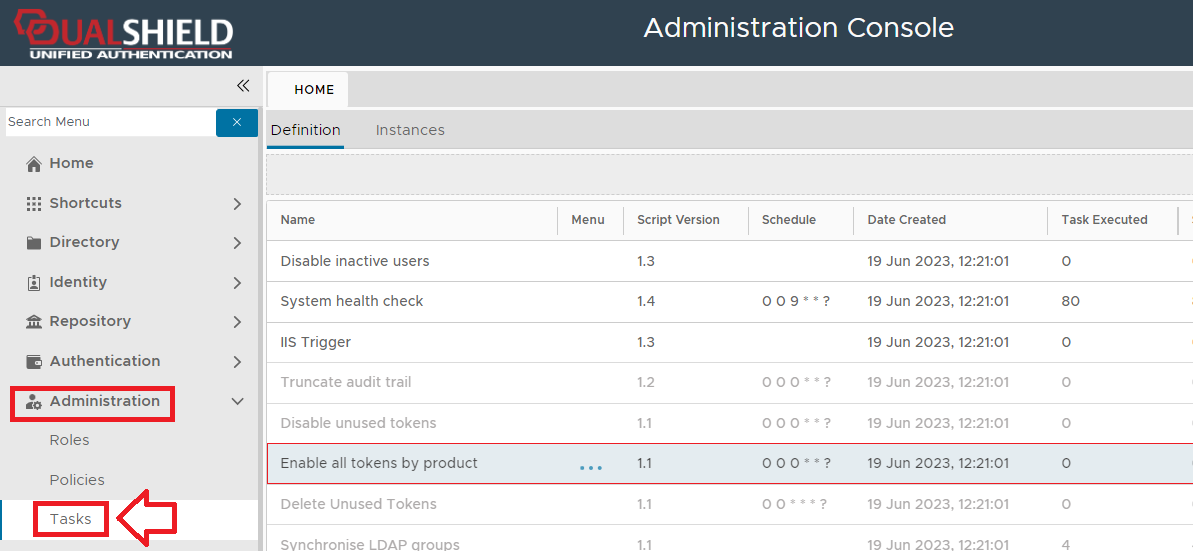Click the Repository bank icon
The image size is (1193, 551).
34,322
